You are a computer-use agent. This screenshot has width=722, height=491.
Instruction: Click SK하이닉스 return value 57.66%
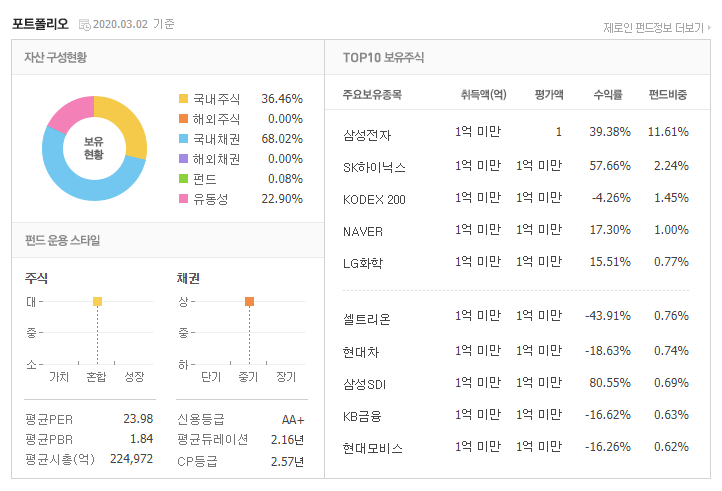(x=610, y=166)
